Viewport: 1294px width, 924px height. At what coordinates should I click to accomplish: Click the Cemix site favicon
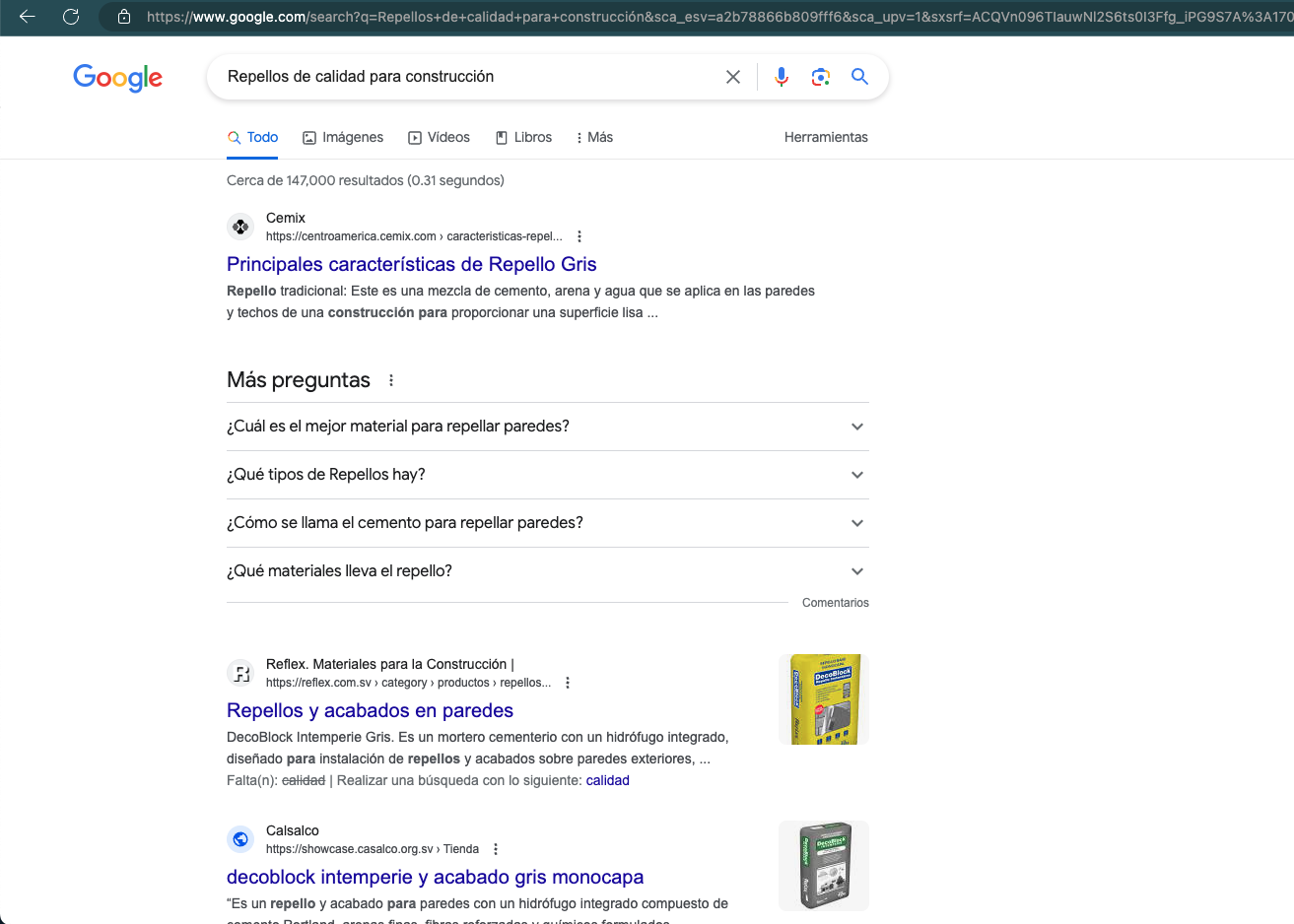(x=240, y=227)
